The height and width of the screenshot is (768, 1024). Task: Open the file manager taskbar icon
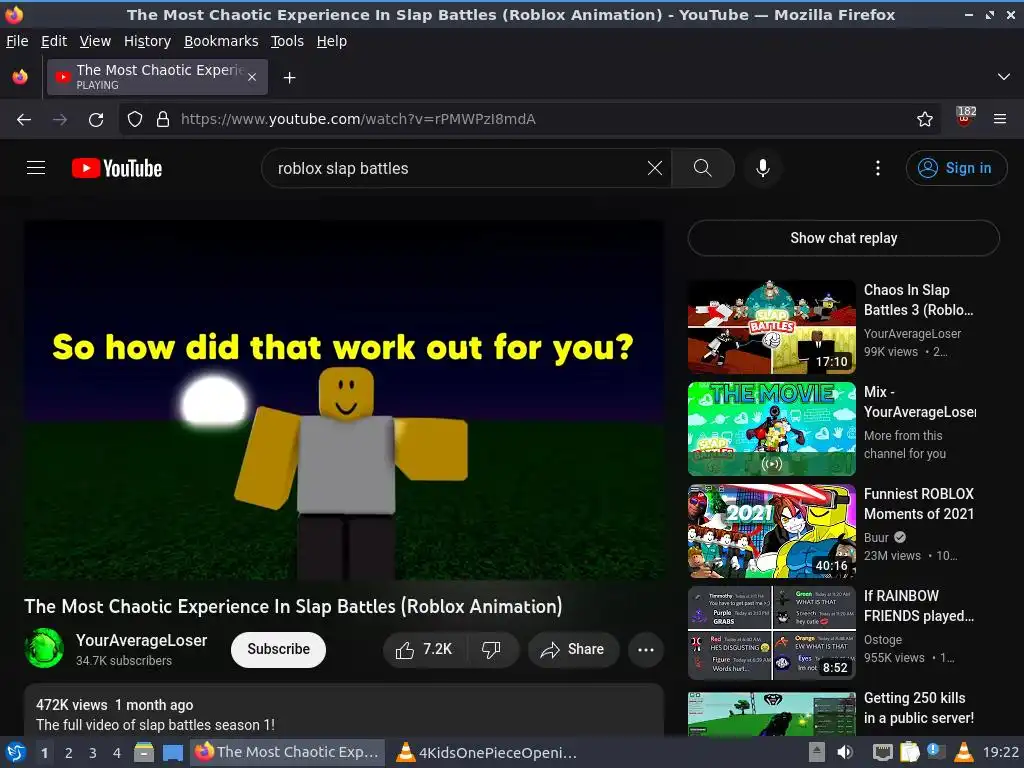[144, 752]
